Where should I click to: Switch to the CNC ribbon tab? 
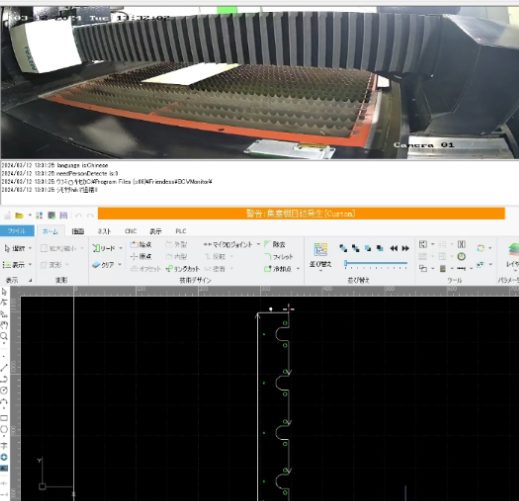point(131,231)
